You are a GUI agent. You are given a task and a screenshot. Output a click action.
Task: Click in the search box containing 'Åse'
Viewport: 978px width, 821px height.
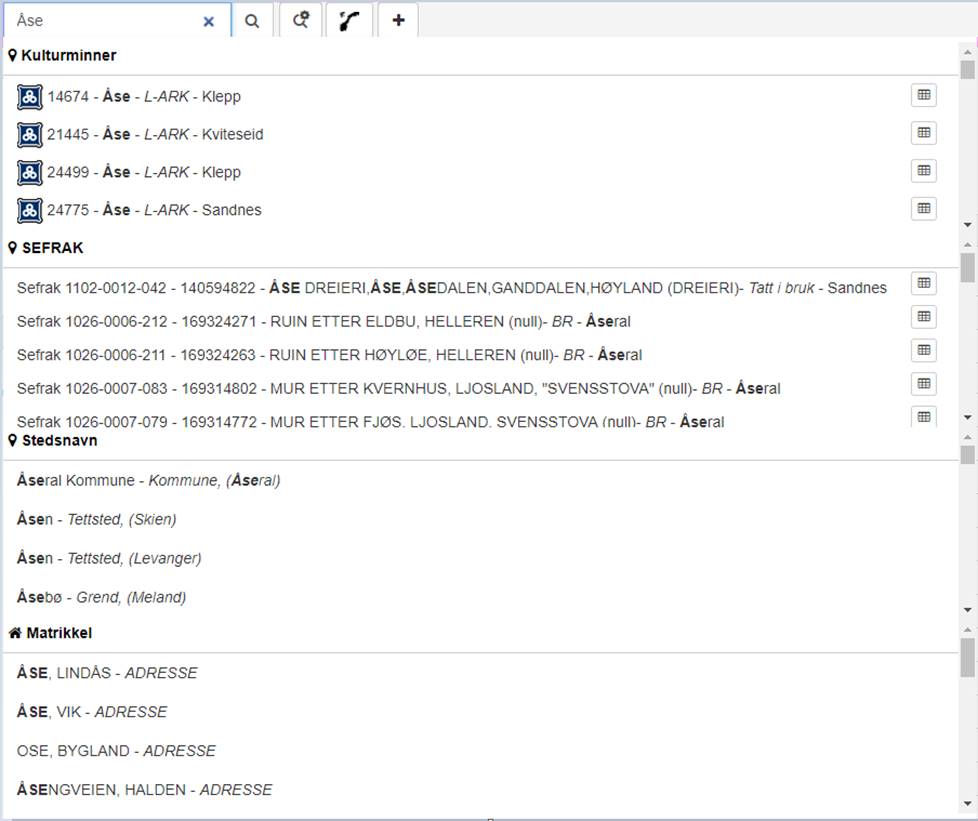coord(100,21)
